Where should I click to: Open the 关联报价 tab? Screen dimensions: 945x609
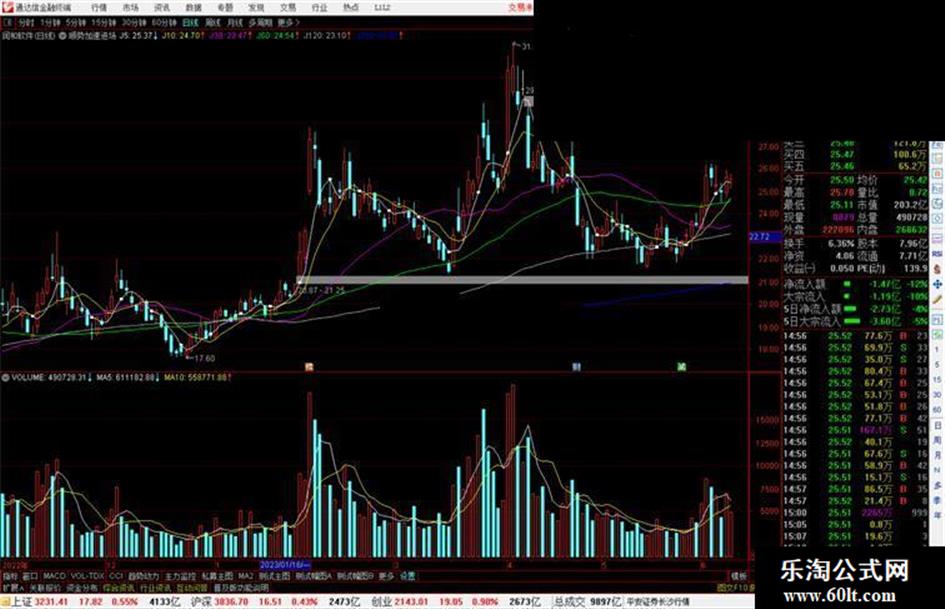click(45, 587)
